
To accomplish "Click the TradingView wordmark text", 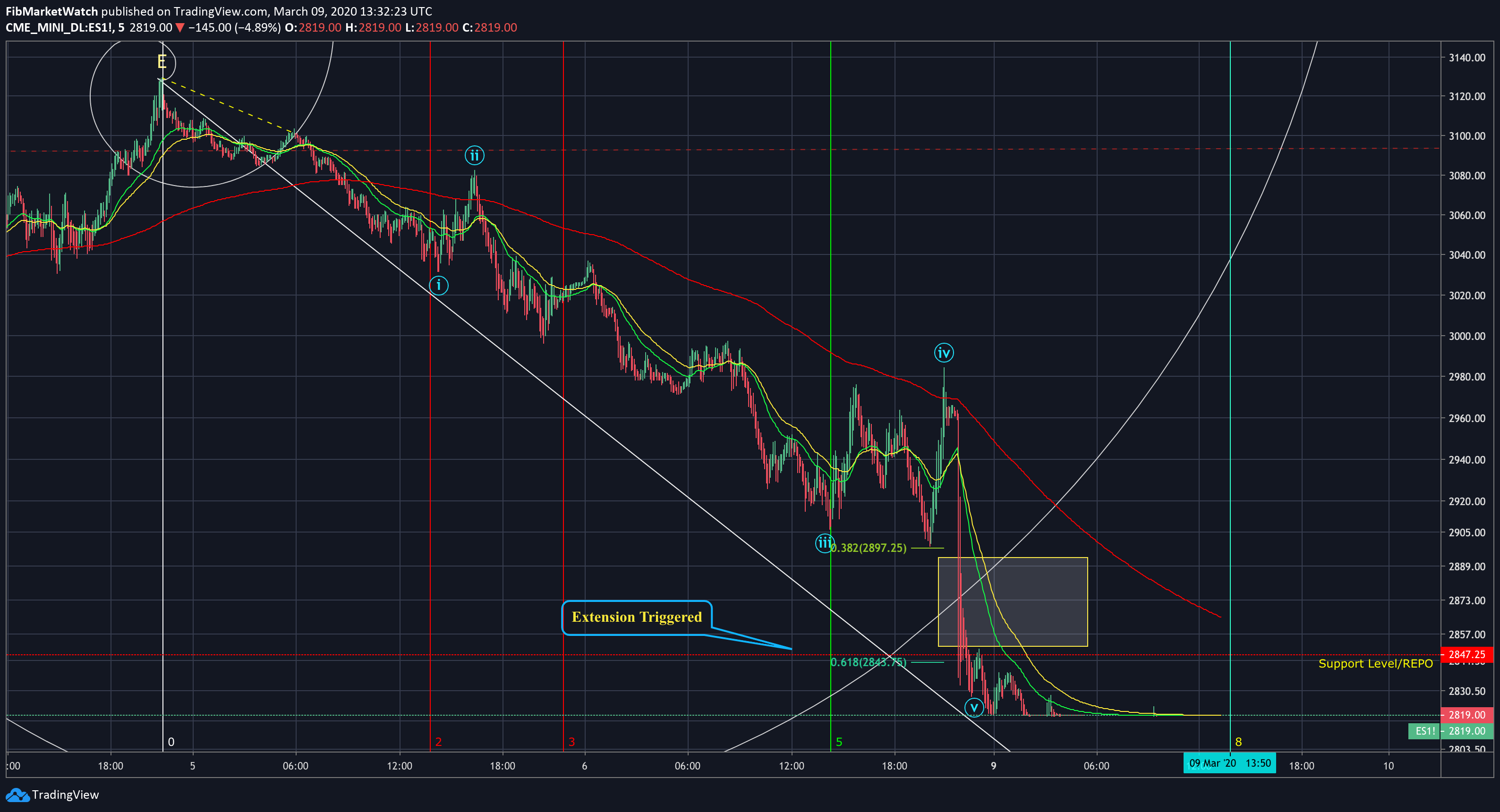I will [x=65, y=795].
